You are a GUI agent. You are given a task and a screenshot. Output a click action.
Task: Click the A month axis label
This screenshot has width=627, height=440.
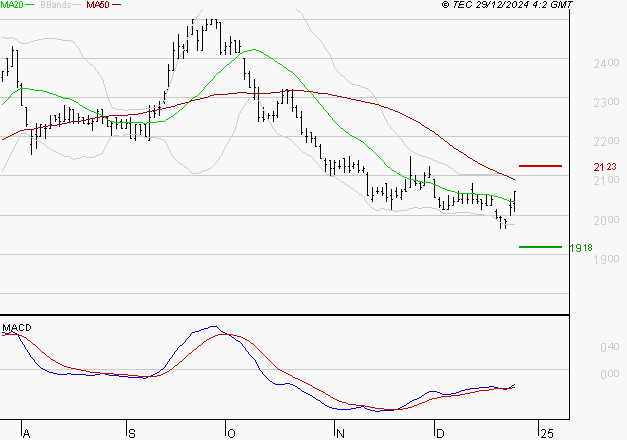[x=26, y=434]
